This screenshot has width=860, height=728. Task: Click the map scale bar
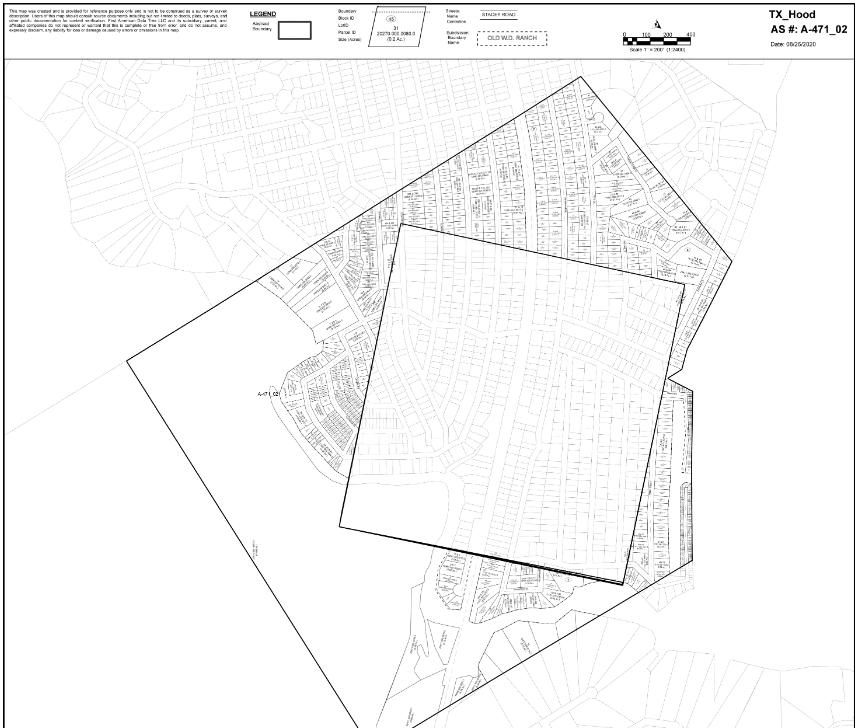658,39
